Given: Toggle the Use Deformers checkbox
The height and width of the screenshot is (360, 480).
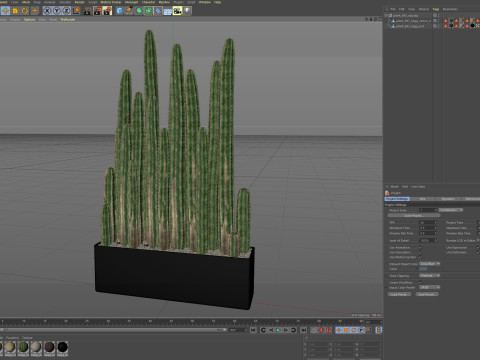Looking at the screenshot, I should point(478,252).
